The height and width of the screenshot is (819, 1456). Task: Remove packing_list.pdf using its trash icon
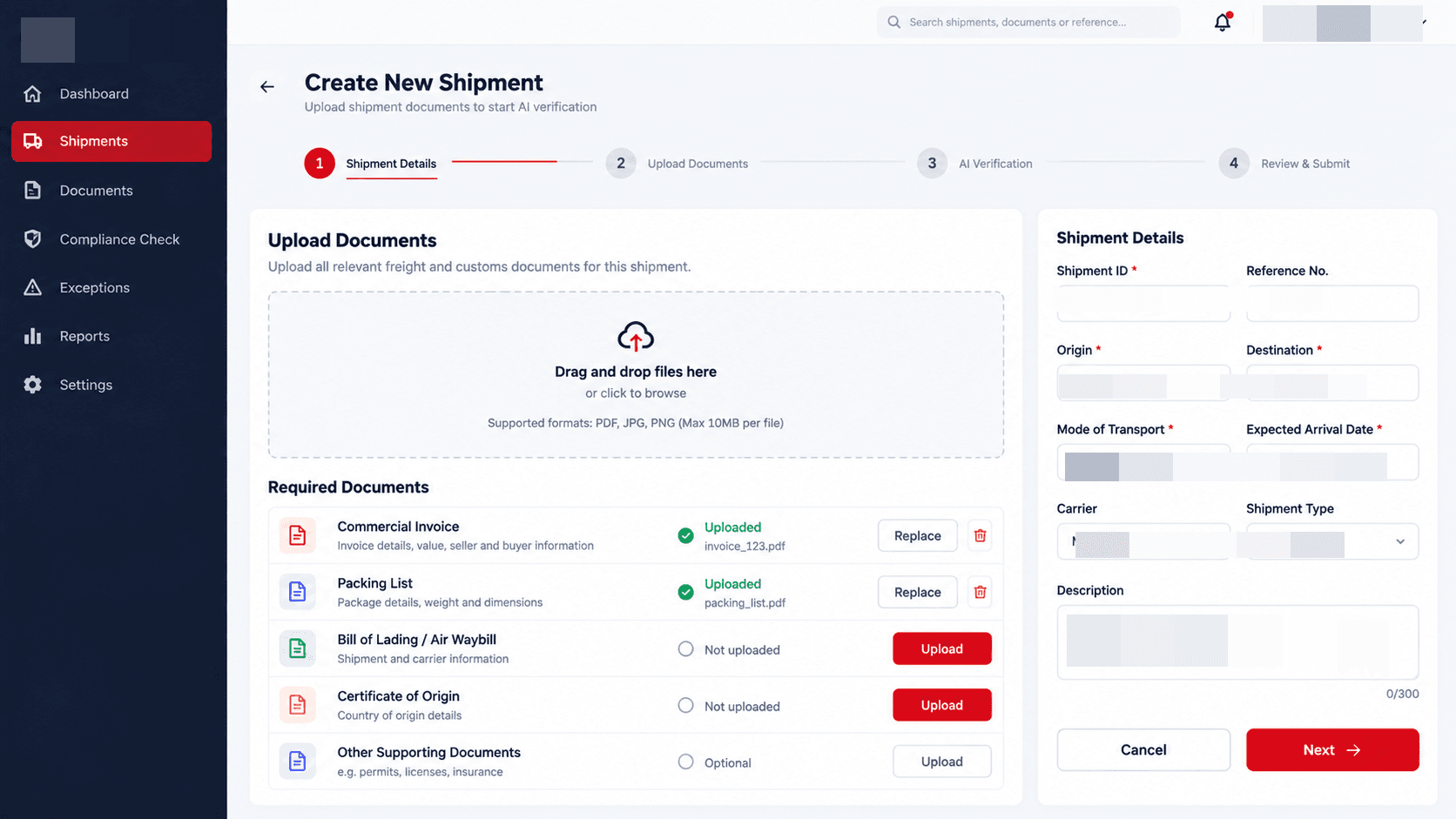980,592
